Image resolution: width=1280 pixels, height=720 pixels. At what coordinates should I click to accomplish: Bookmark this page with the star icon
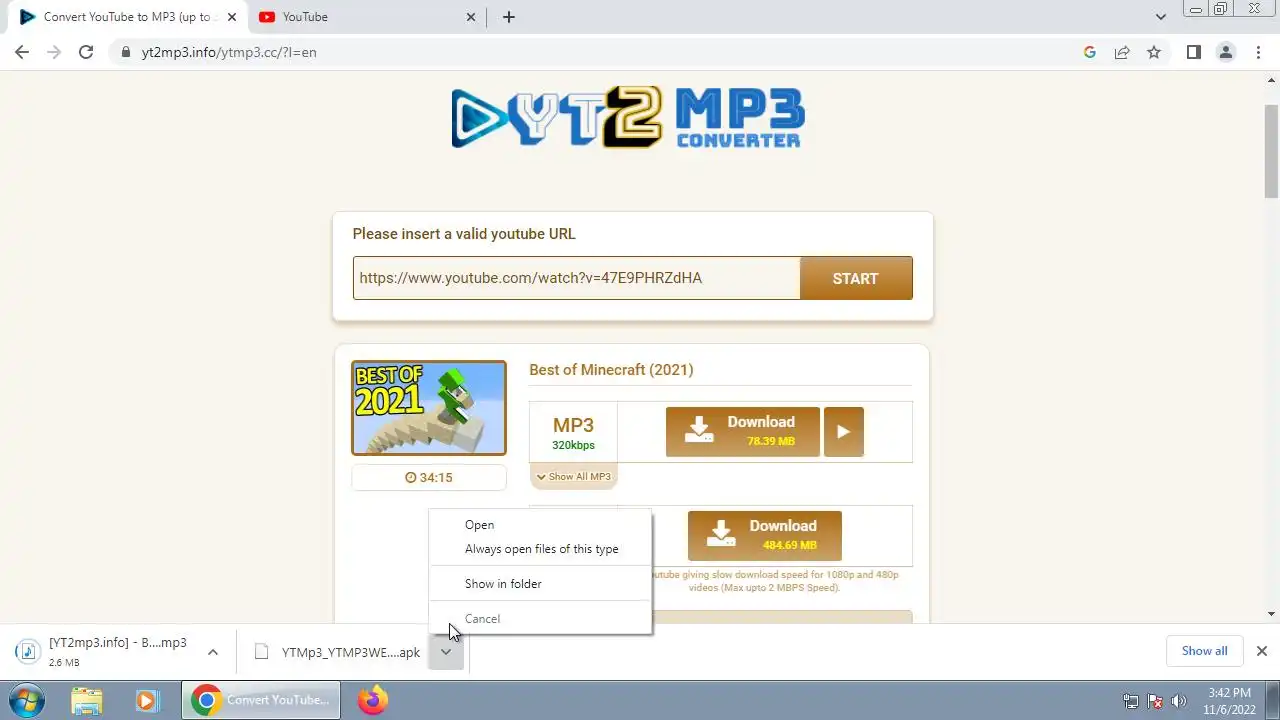1154,52
